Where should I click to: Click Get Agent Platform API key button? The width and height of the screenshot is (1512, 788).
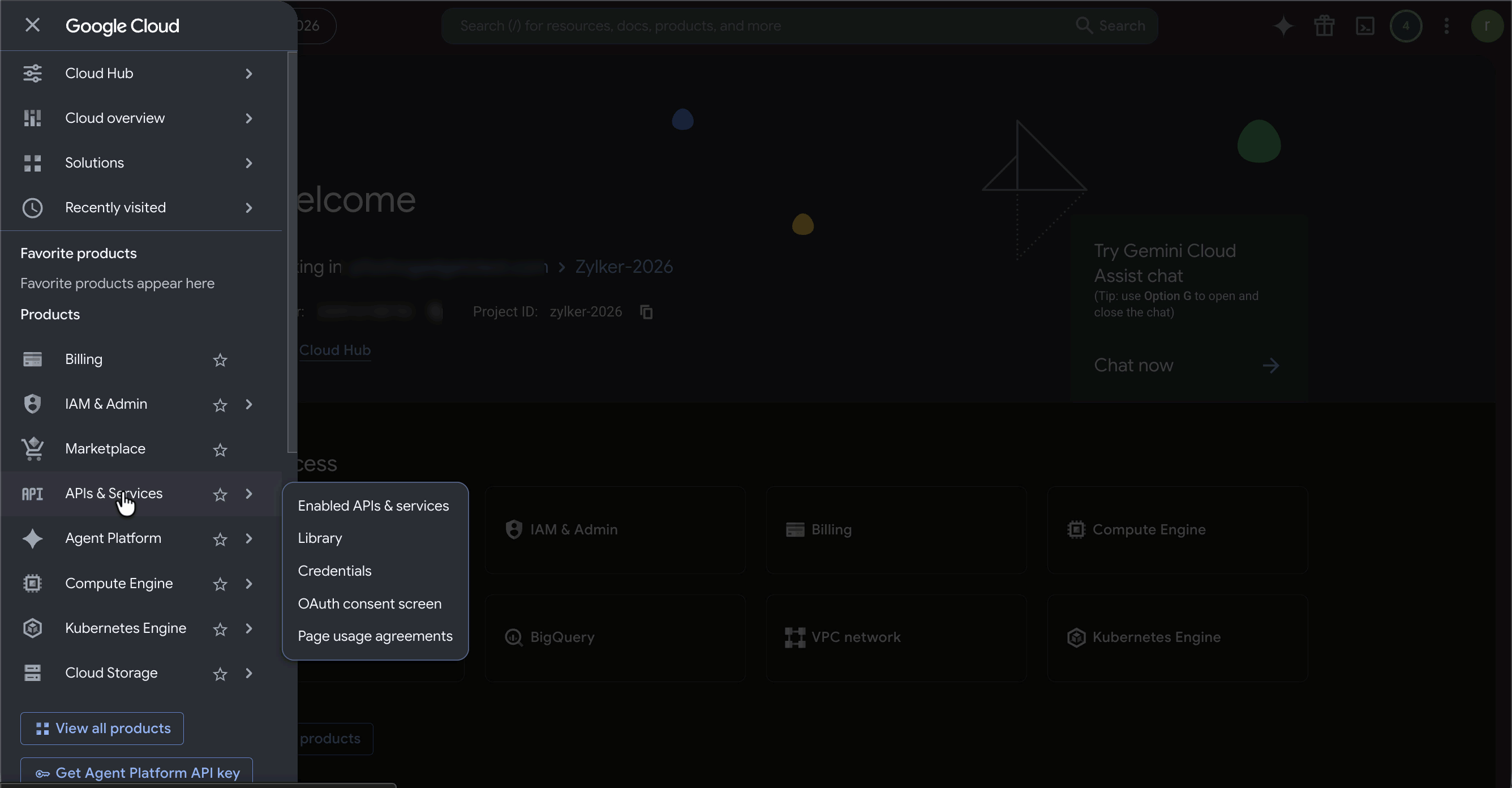137,772
